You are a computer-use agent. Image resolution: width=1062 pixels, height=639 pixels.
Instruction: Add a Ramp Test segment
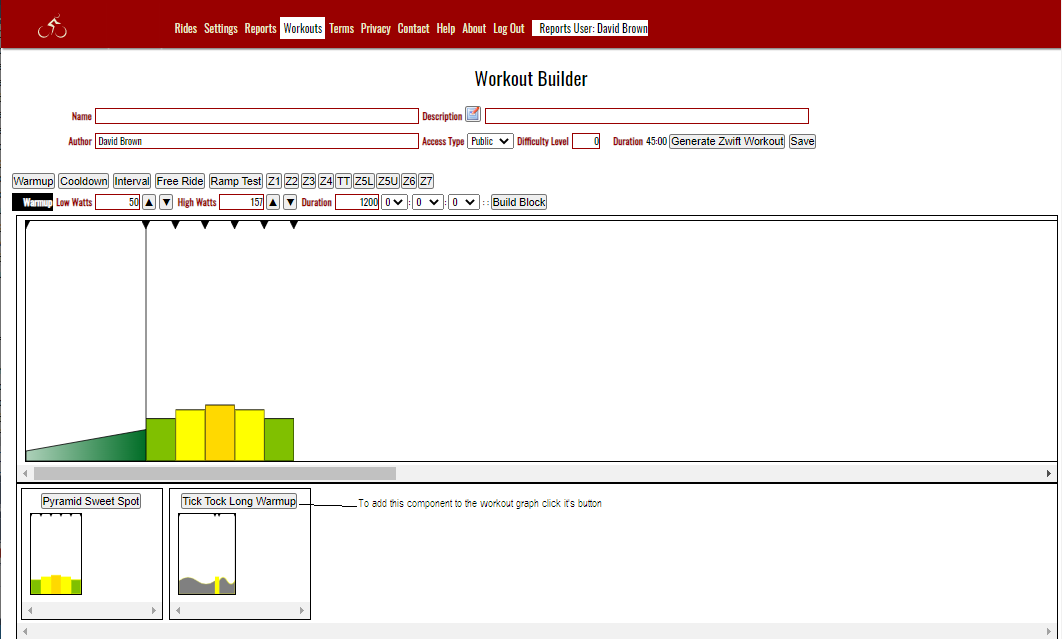coord(236,181)
